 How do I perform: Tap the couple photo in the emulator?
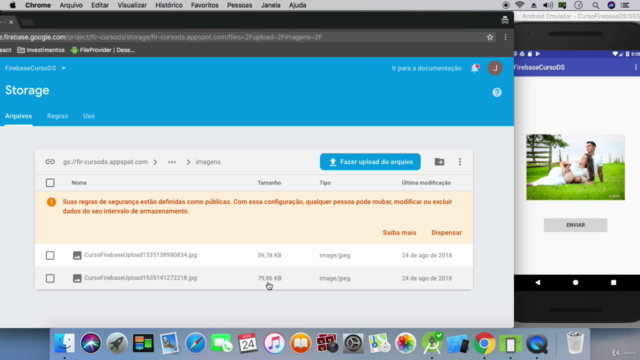pyautogui.click(x=575, y=167)
